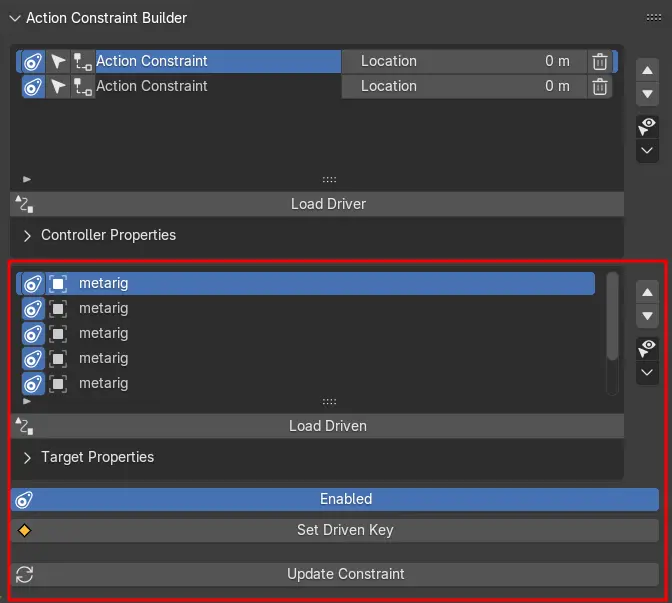Toggle enable icon on fourth metarig row

coord(33,358)
